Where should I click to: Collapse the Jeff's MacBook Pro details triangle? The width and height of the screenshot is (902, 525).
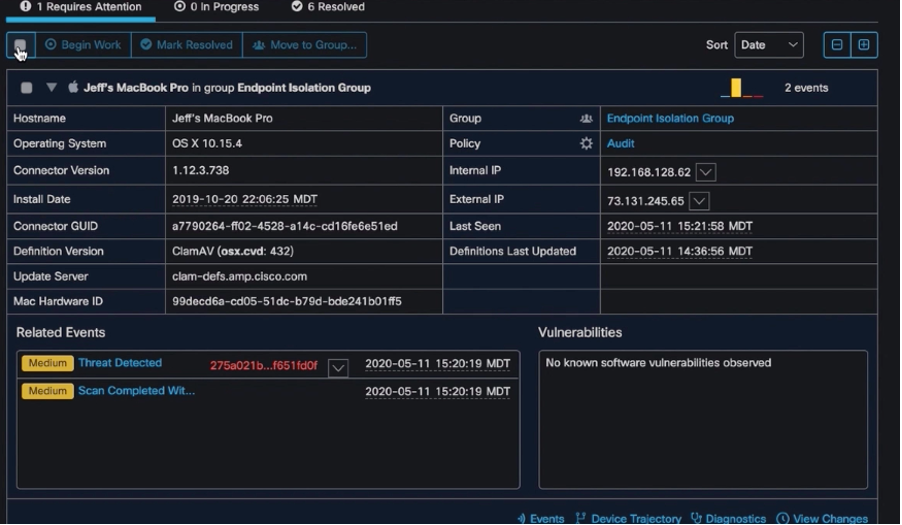(51, 88)
